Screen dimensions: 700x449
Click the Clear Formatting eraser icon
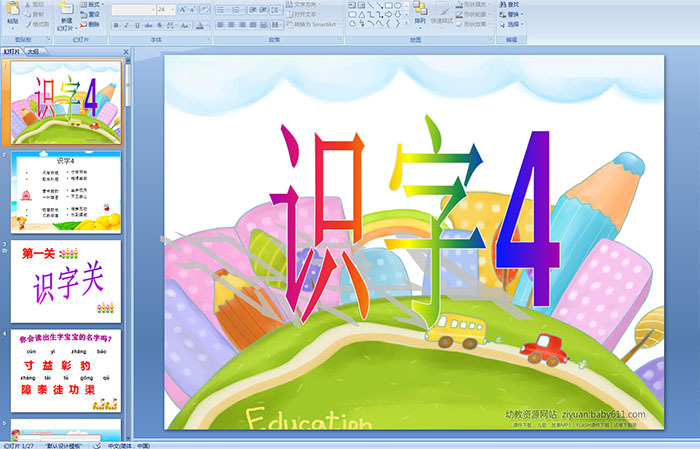coord(205,9)
